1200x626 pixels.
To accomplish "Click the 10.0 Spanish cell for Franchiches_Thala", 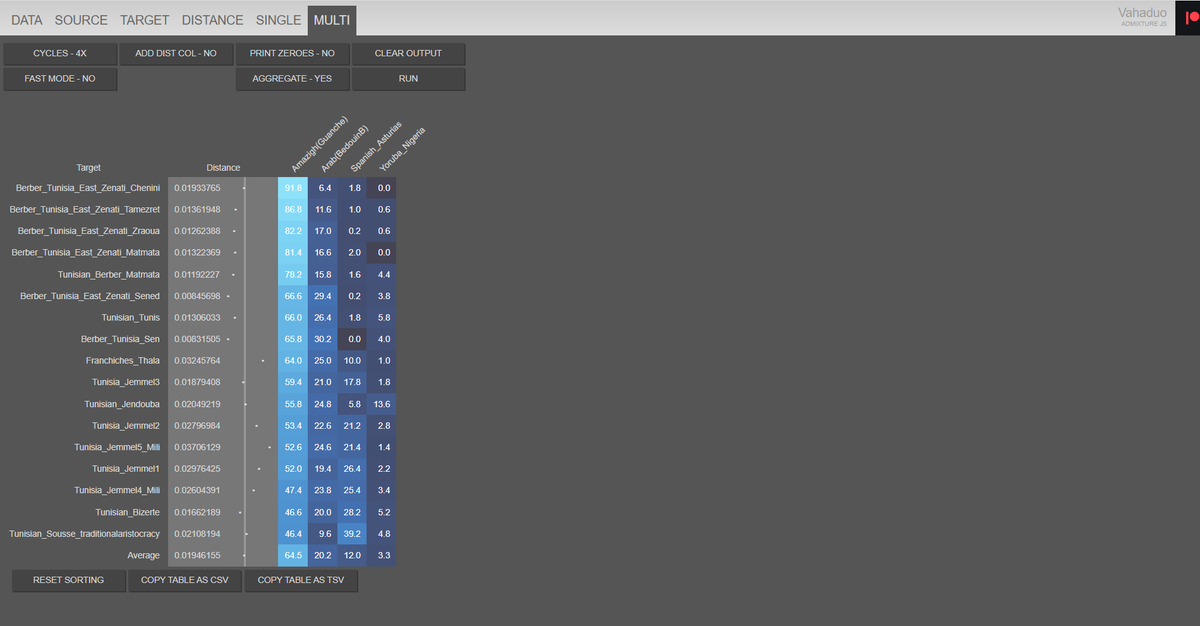I will click(x=353, y=360).
